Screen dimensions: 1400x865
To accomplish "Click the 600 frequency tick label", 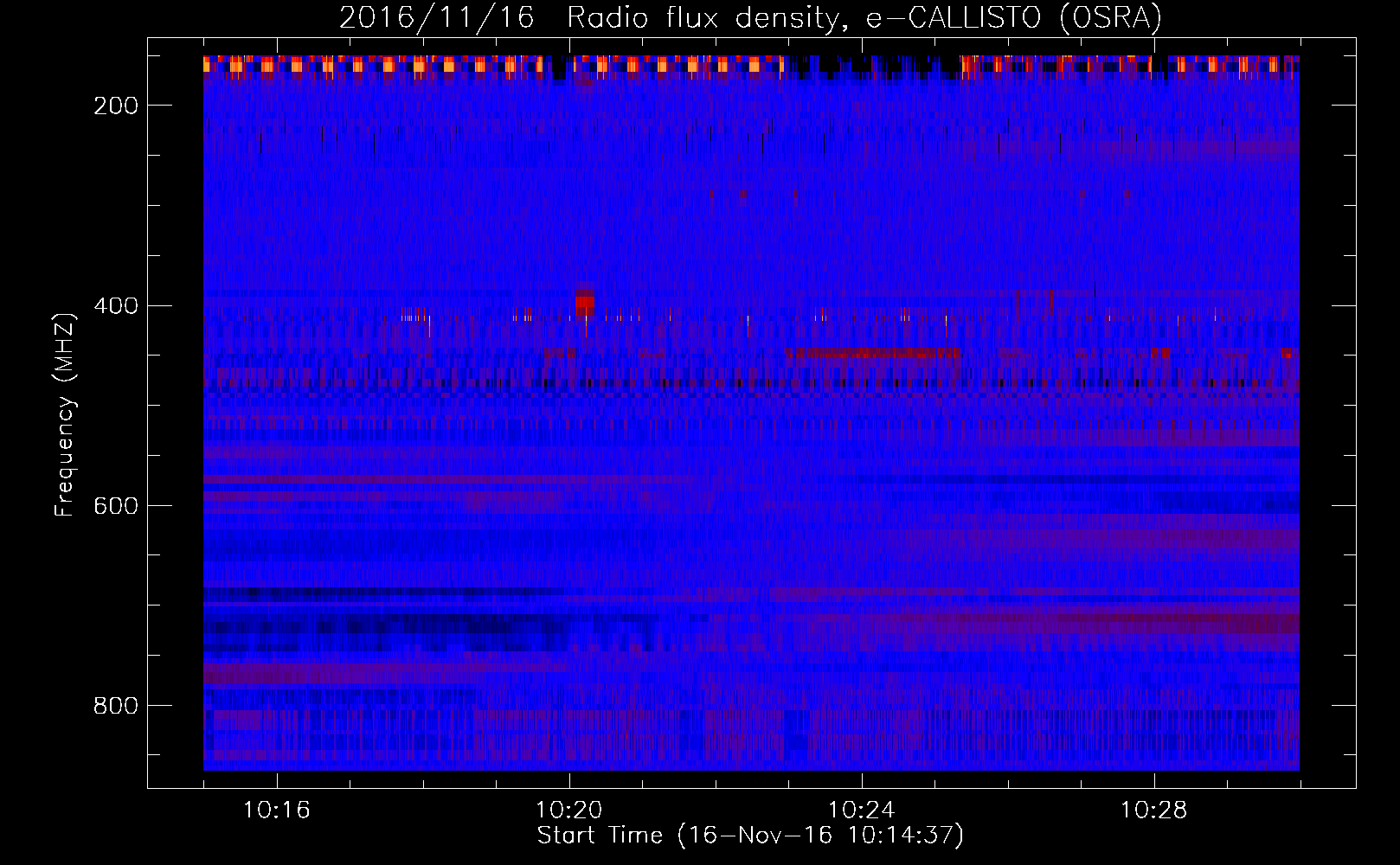I will click(x=115, y=506).
